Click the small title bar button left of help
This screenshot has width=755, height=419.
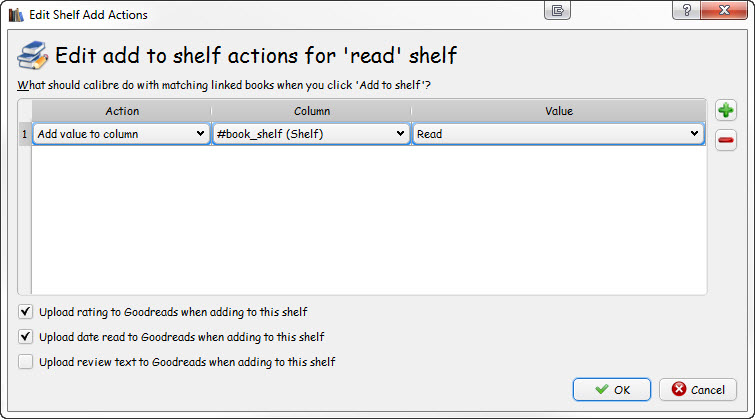[x=558, y=10]
